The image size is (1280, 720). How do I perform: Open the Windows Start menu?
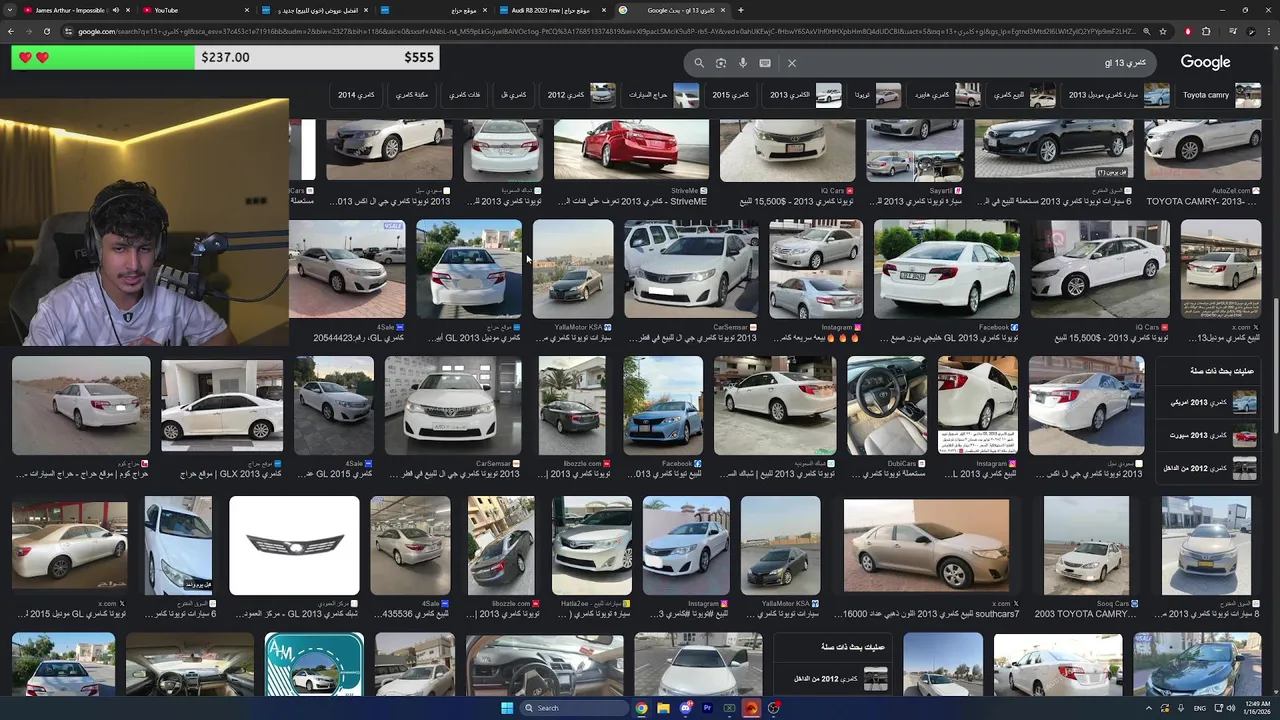click(x=507, y=708)
